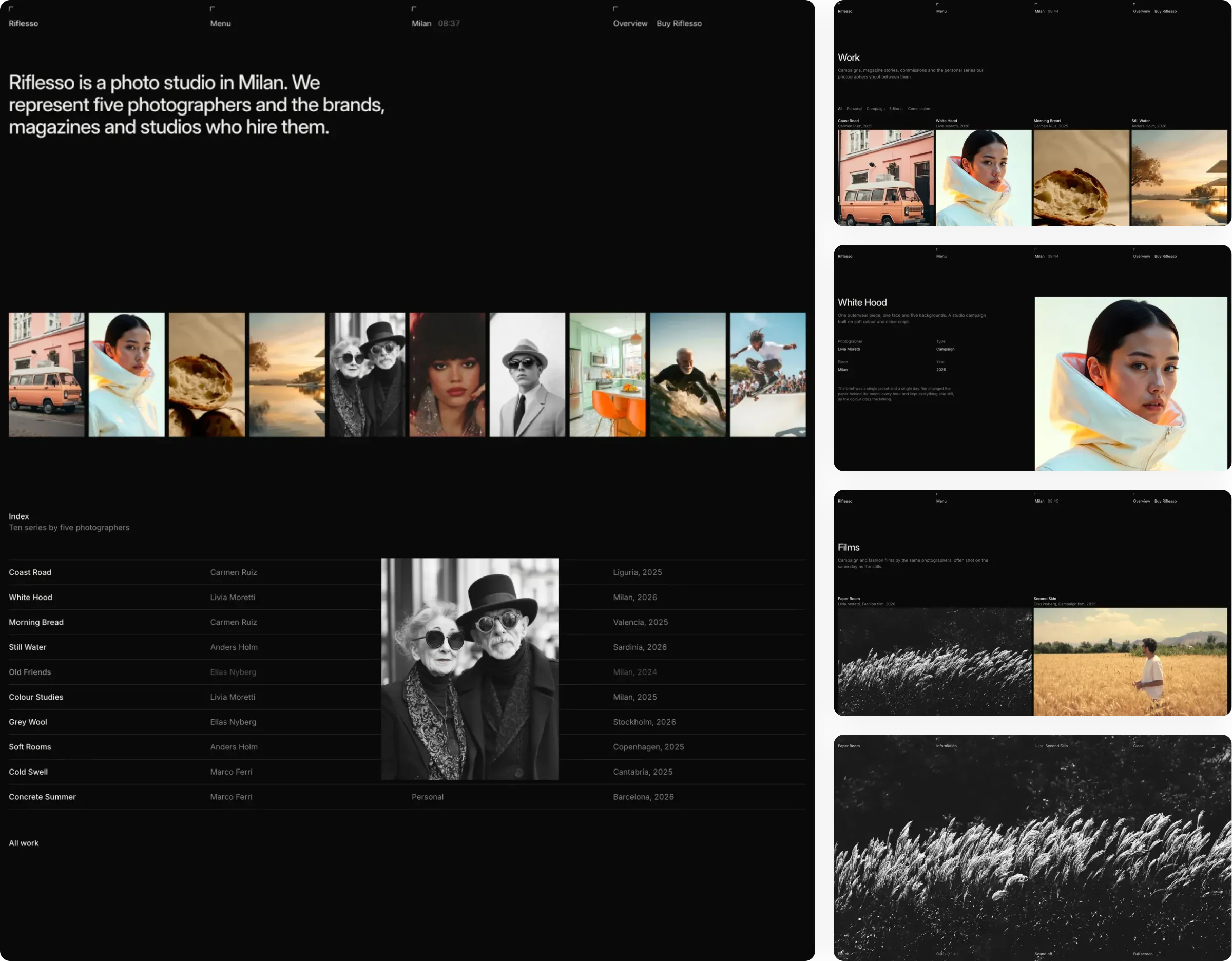Open the pink building and van thumbnail in home strip
The width and height of the screenshot is (1232, 961).
(x=46, y=374)
